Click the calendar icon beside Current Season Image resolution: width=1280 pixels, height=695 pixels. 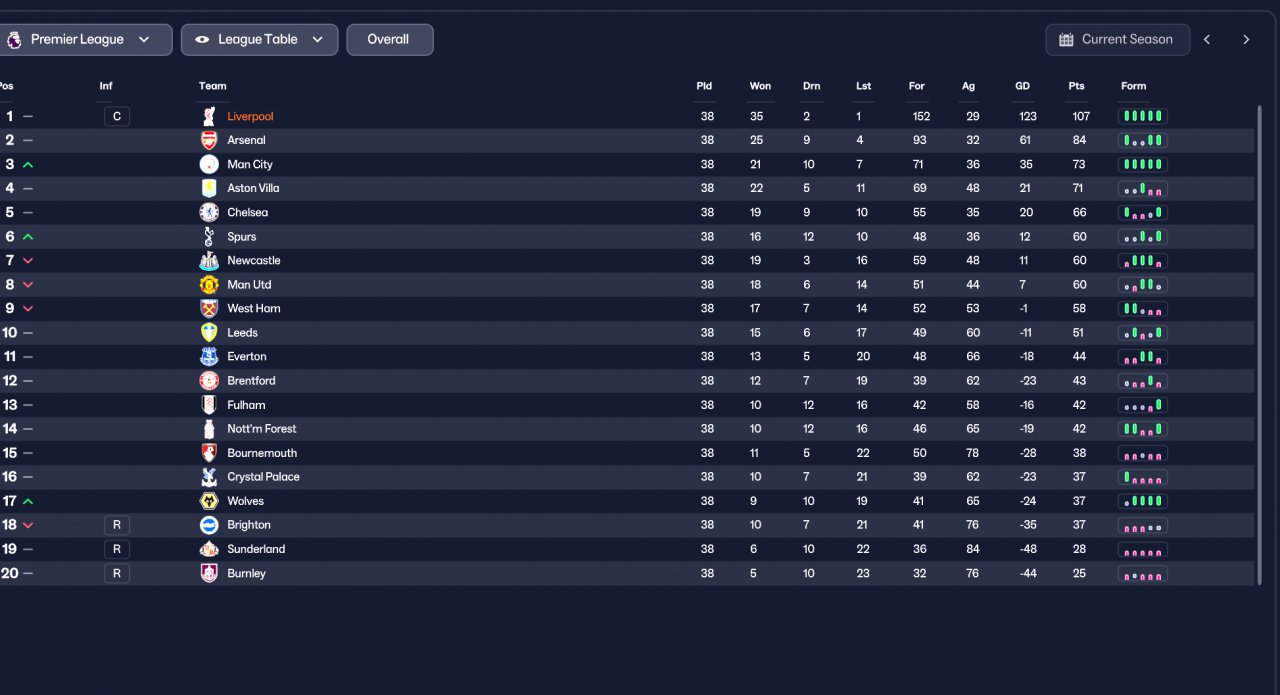point(1065,40)
